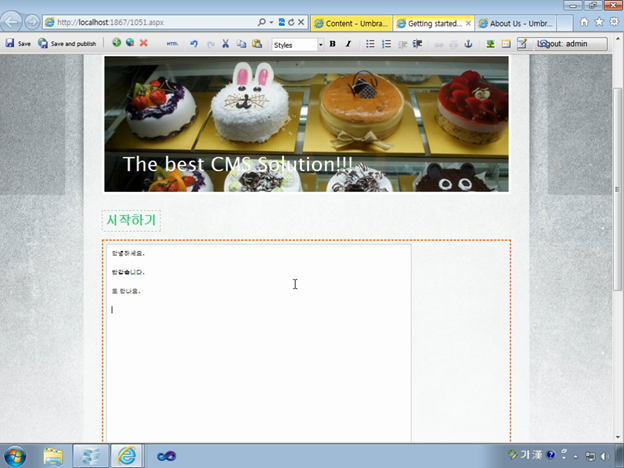Open the server manager taskbar app
The height and width of the screenshot is (468, 624).
point(90,456)
